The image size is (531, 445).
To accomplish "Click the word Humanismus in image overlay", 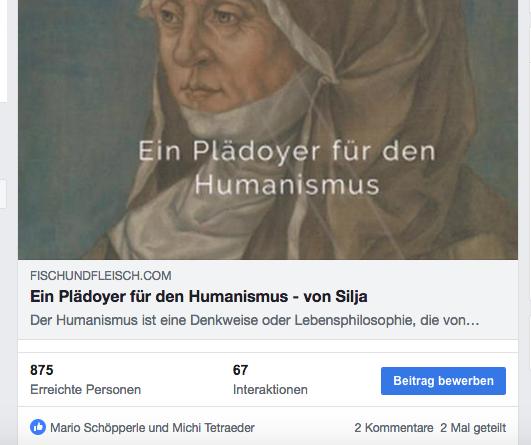I will click(x=287, y=185).
